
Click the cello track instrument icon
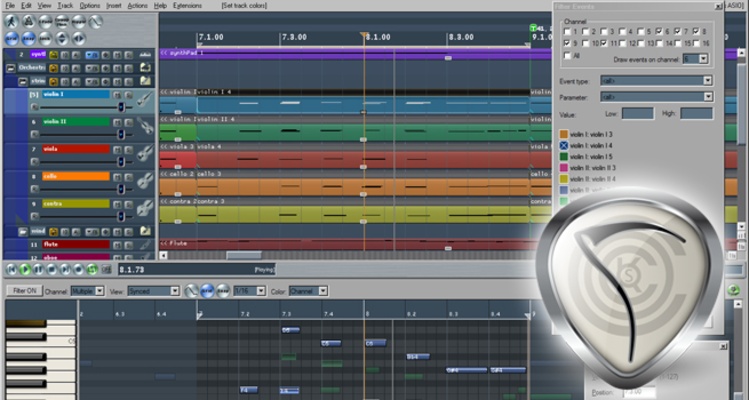tap(145, 181)
